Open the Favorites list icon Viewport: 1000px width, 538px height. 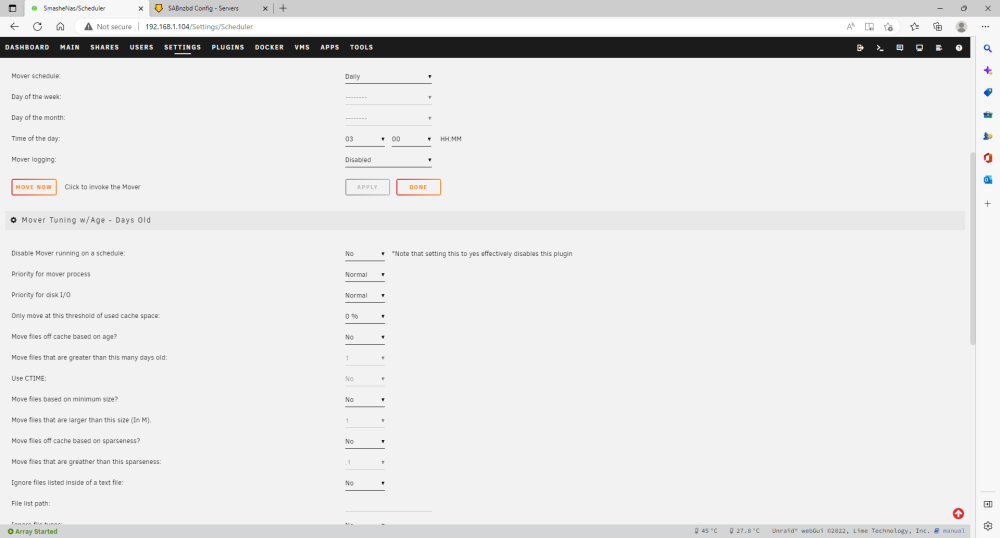tap(915, 27)
